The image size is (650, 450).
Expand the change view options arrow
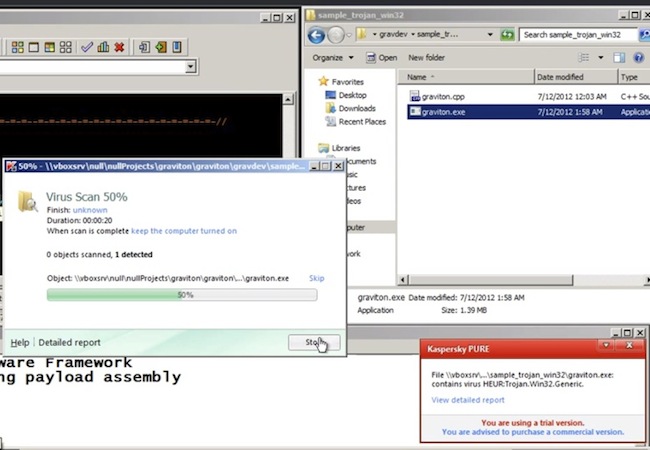pyautogui.click(x=602, y=58)
